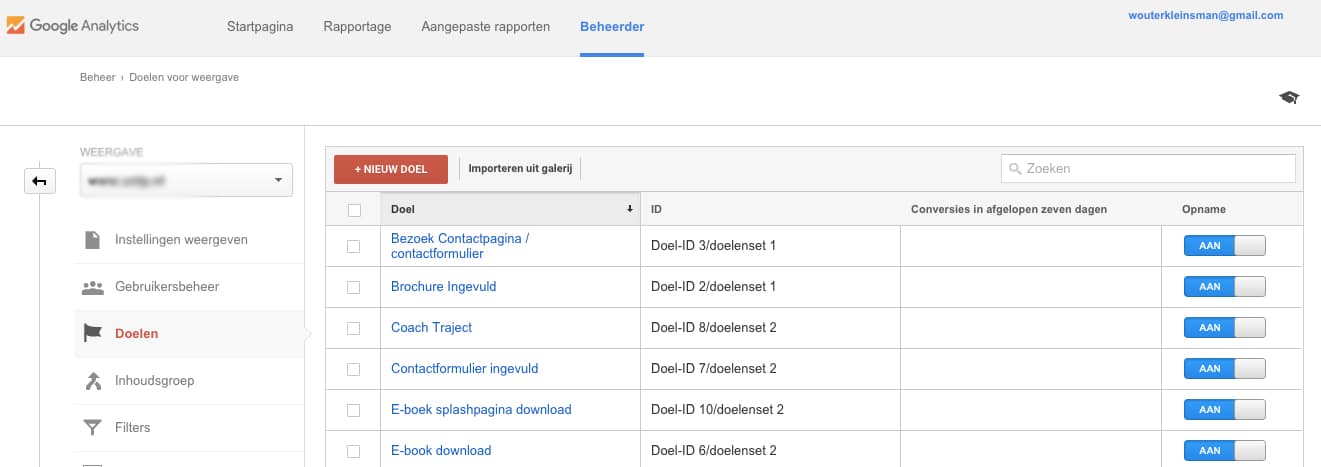Toggle recording for E-book download goal
Viewport: 1321px width, 467px height.
[1224, 451]
